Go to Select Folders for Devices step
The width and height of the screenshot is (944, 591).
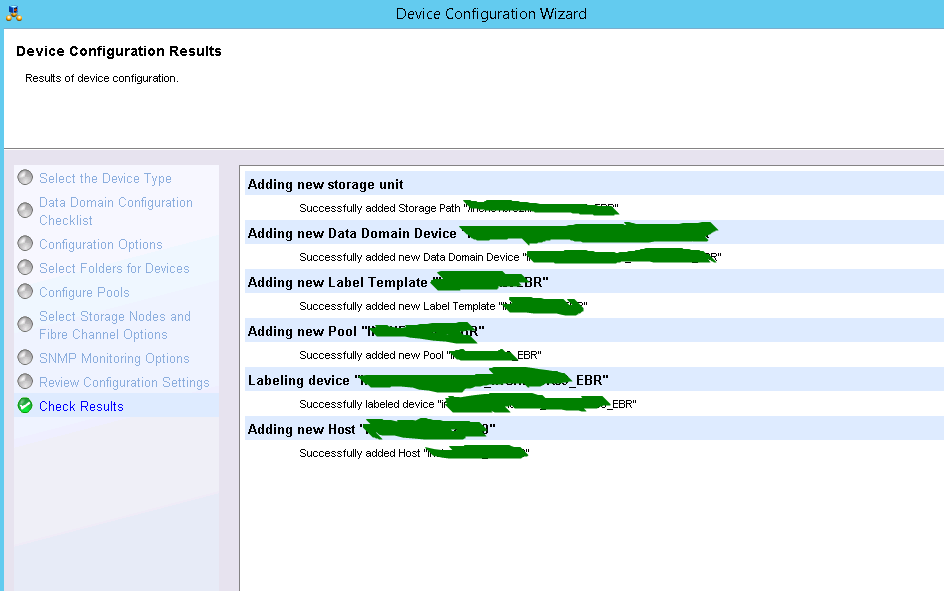pos(114,268)
